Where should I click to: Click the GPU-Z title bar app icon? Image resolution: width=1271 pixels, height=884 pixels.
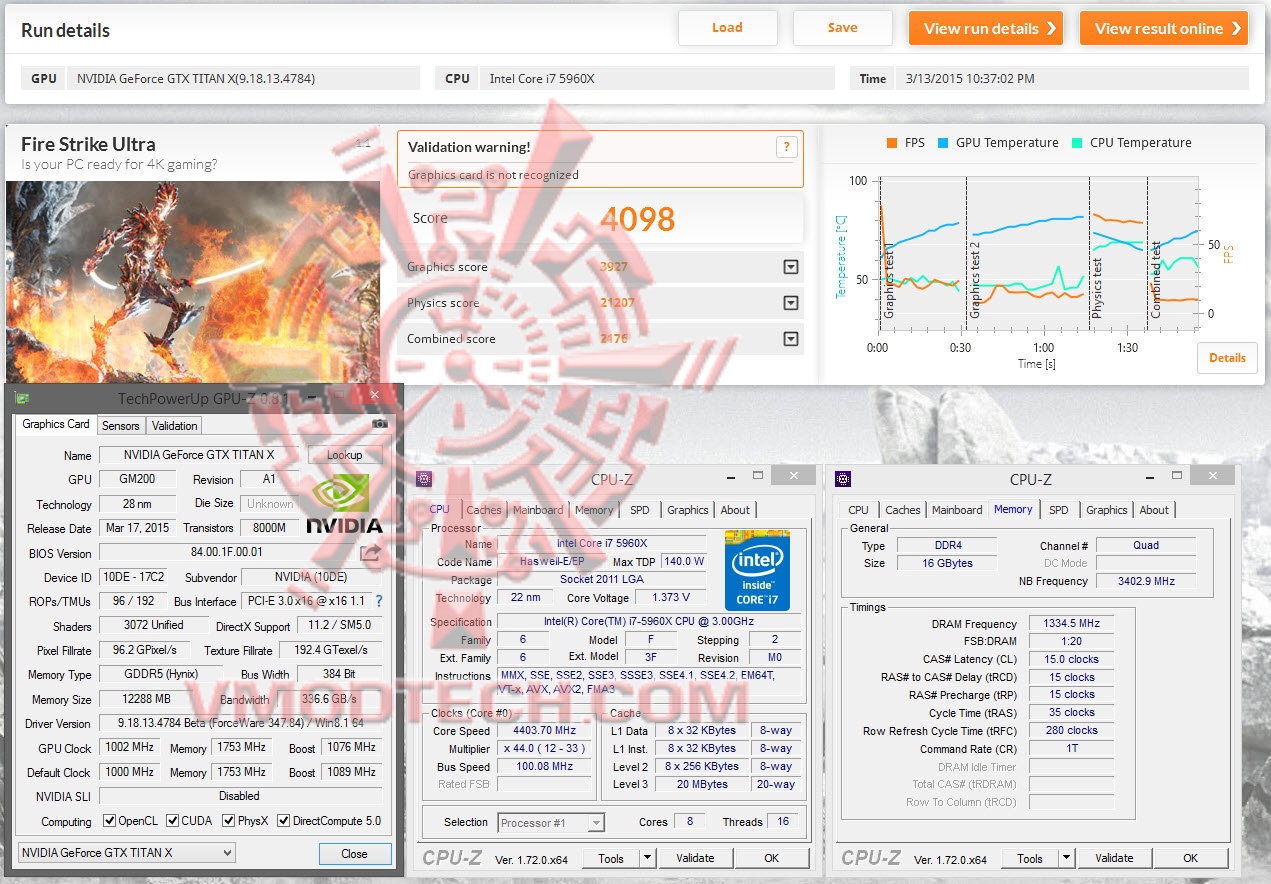22,398
